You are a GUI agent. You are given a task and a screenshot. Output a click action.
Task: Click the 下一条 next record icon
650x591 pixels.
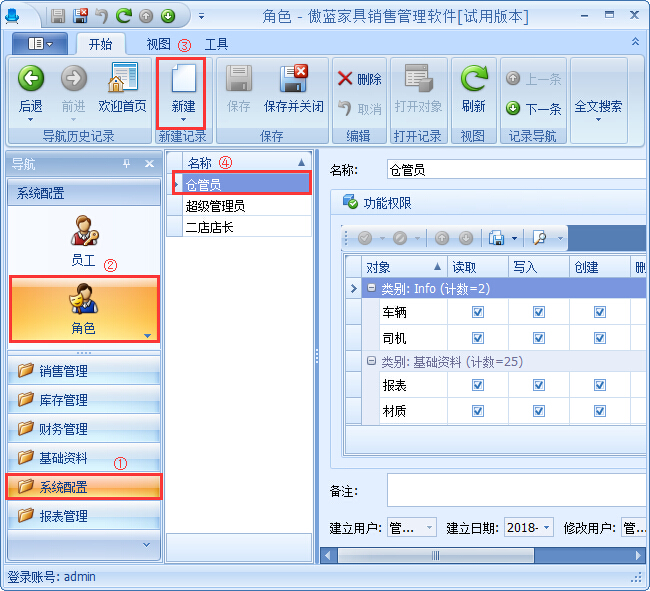point(513,109)
